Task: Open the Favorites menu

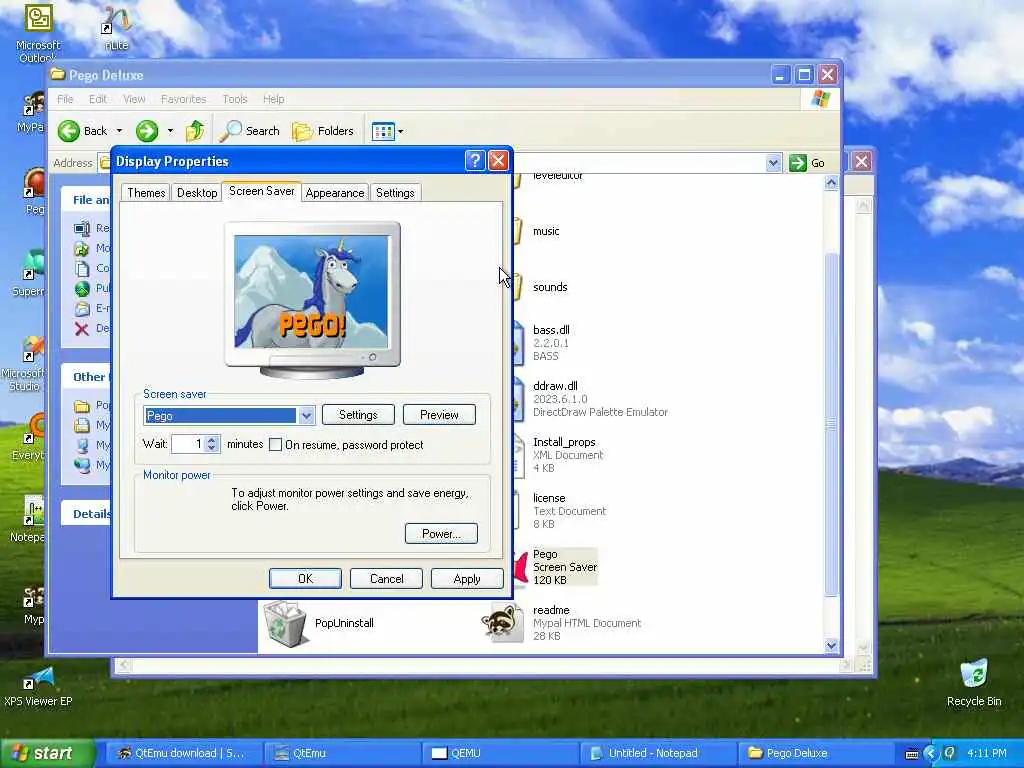Action: 184,99
